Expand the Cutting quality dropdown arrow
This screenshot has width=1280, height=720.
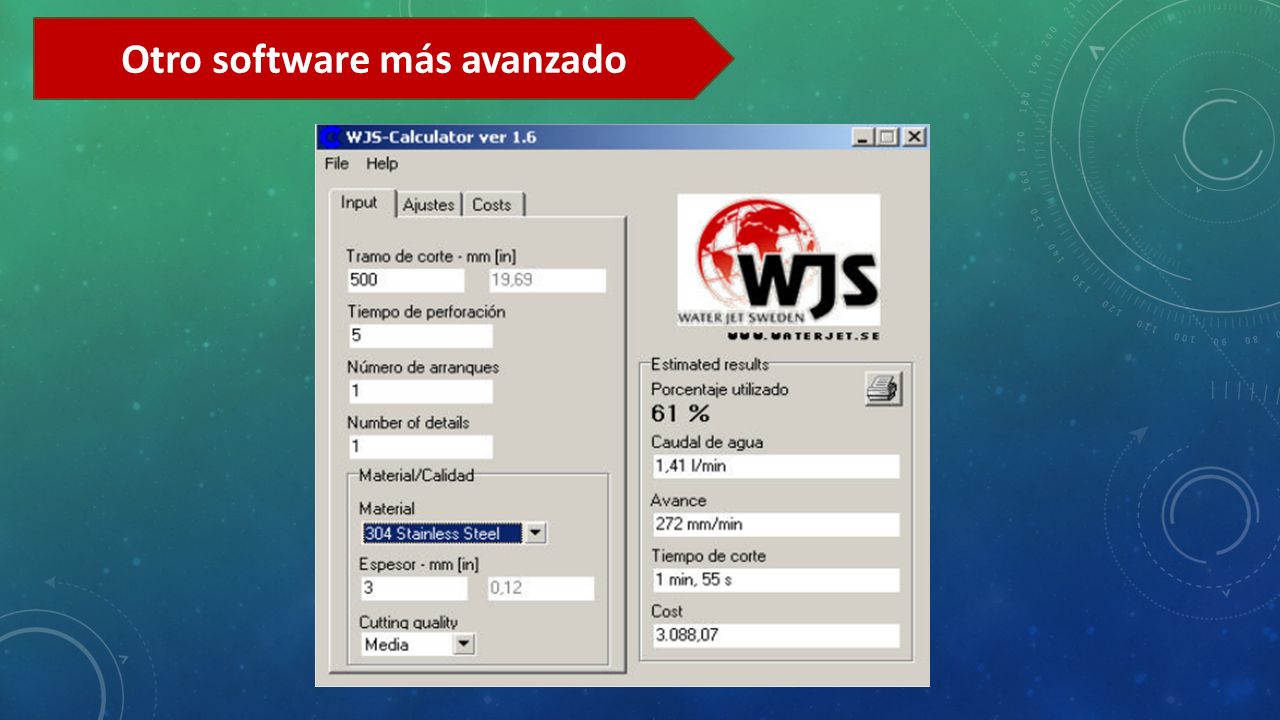point(463,645)
